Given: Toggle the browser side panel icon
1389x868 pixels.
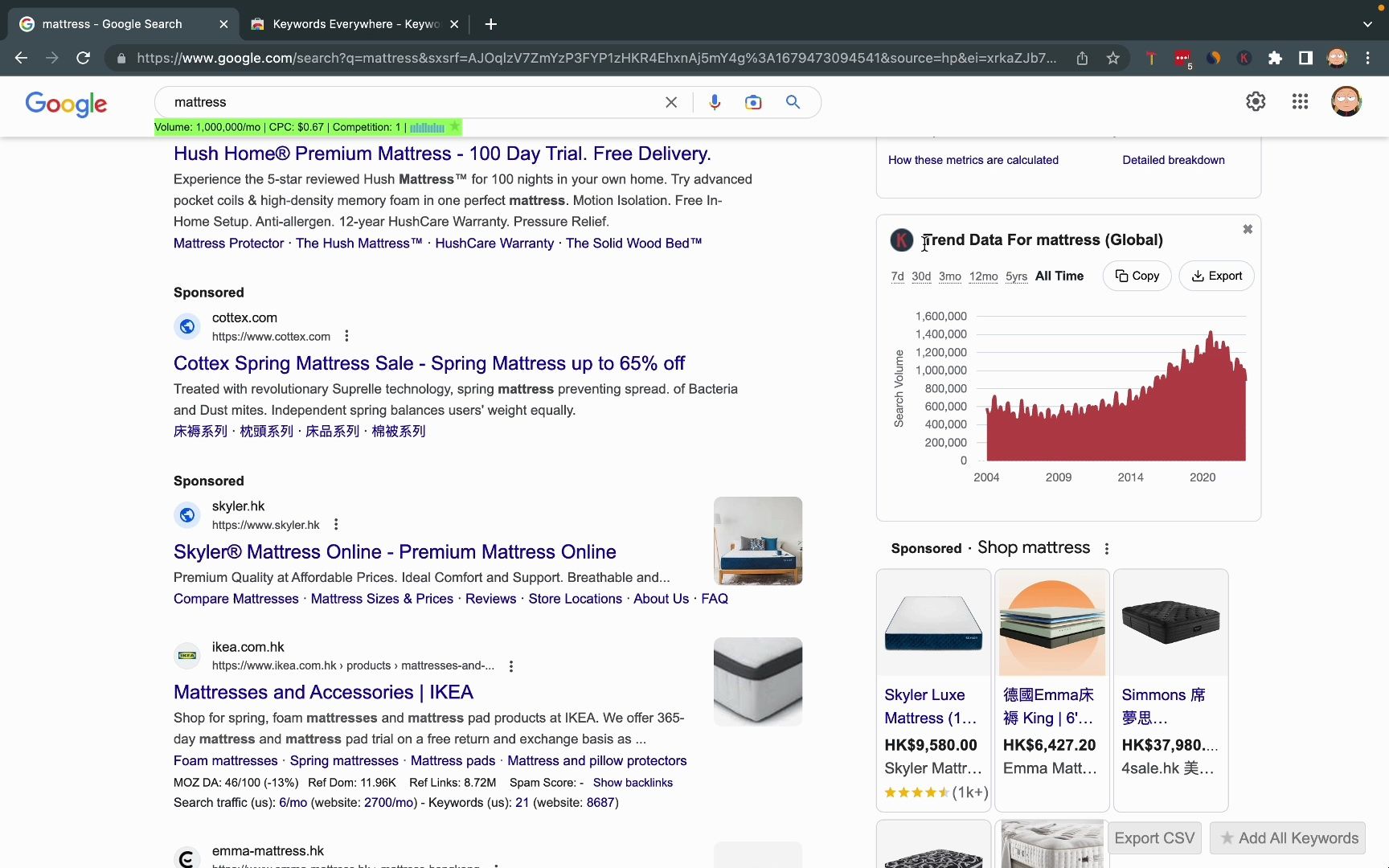Looking at the screenshot, I should coord(1305,58).
